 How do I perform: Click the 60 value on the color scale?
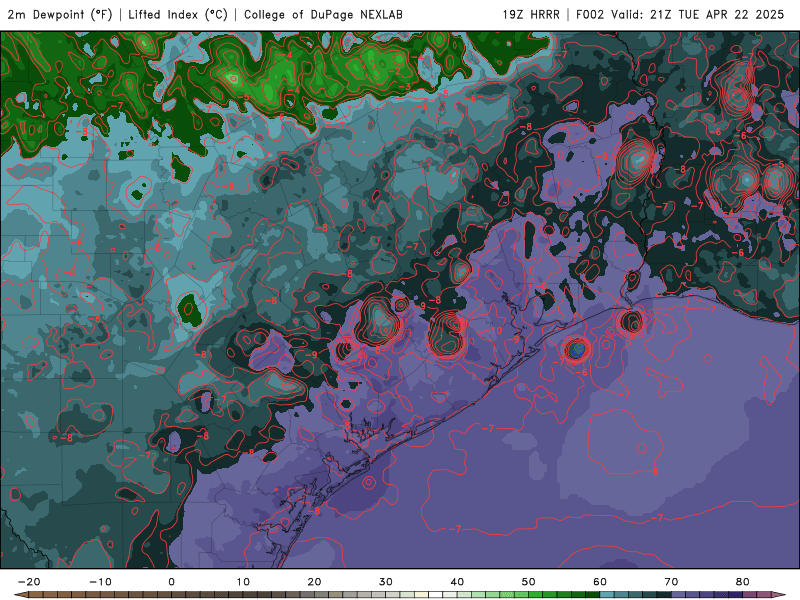point(600,582)
